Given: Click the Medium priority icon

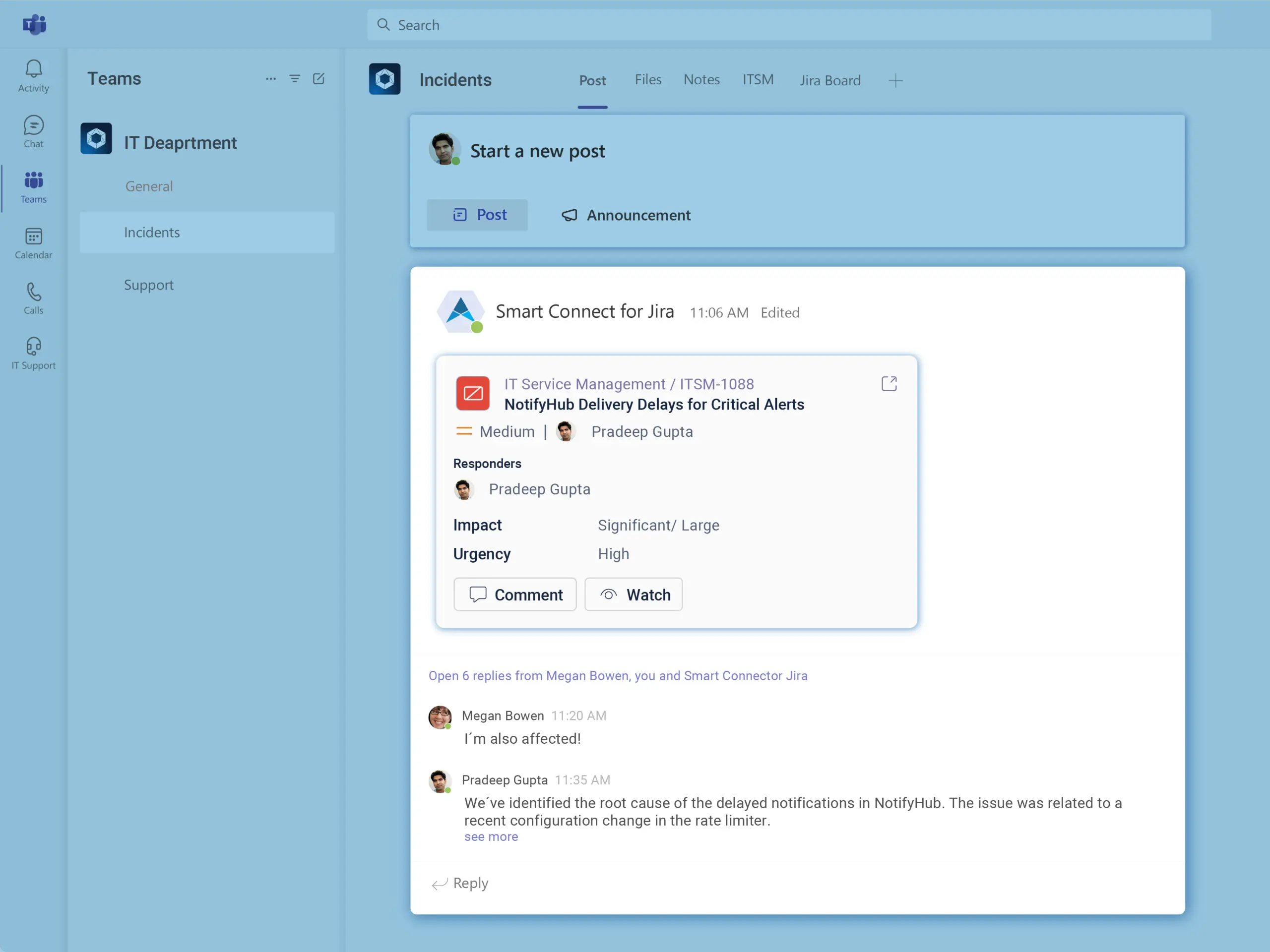Looking at the screenshot, I should 464,431.
